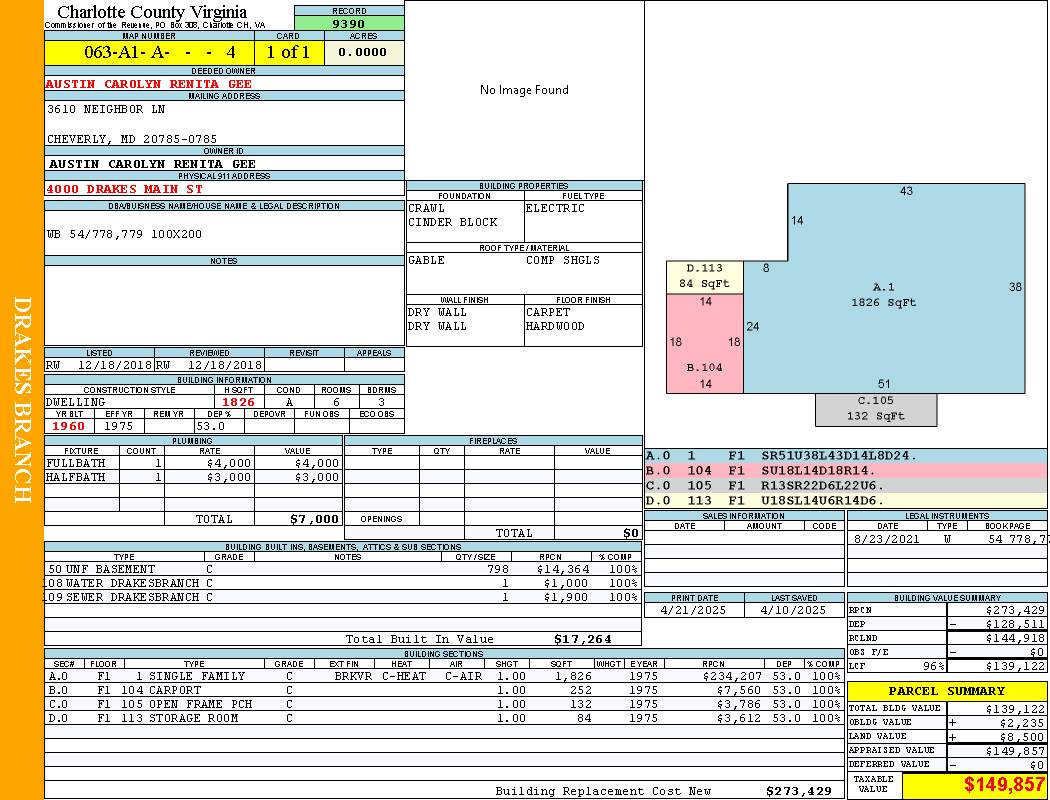Click the record number 9390

point(349,23)
